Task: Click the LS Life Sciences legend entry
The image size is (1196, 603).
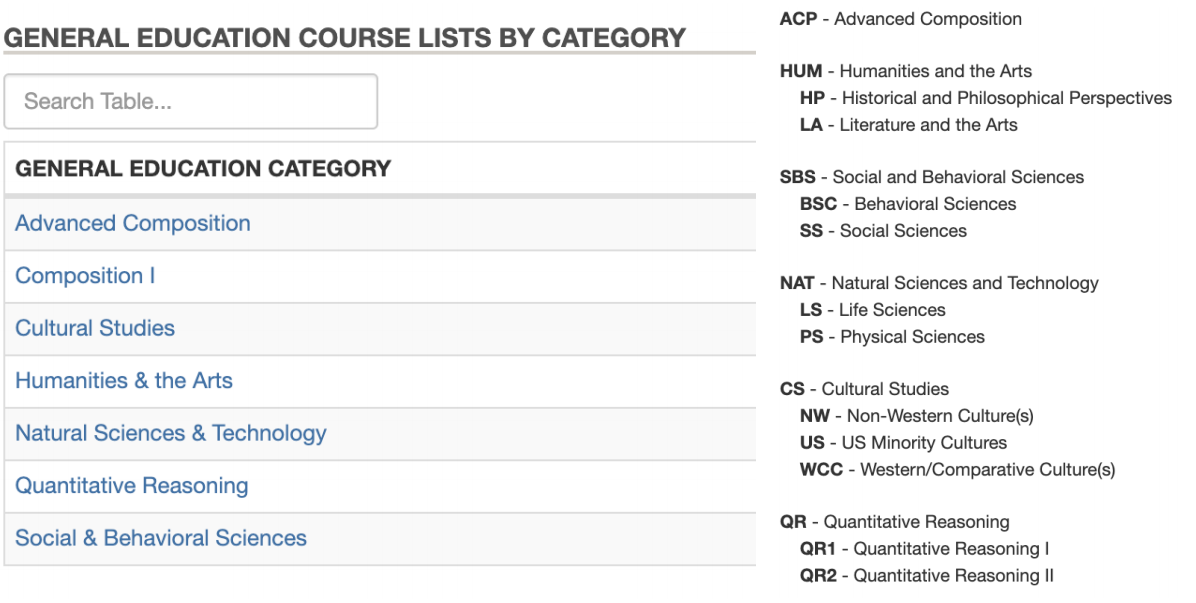Action: point(872,310)
